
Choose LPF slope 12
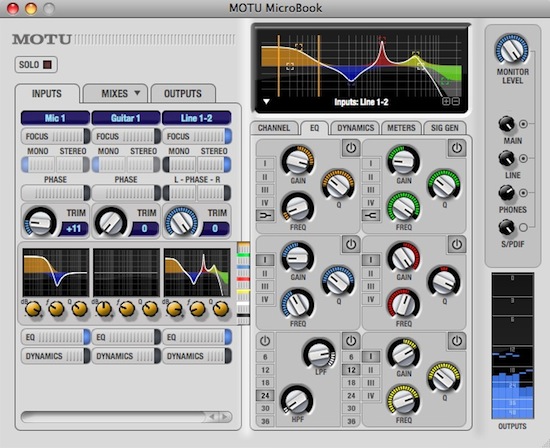(351, 370)
